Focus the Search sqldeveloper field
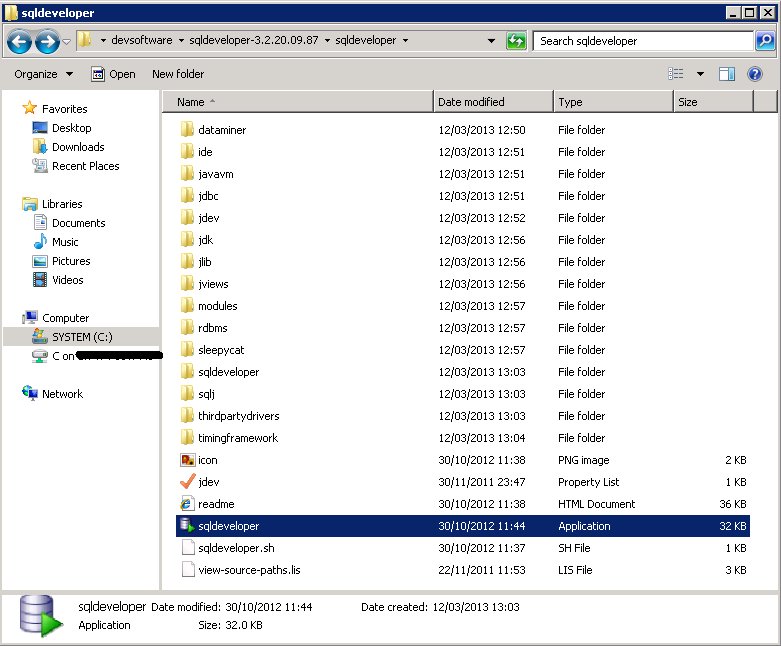Screen dimensions: 781x646 point(643,41)
